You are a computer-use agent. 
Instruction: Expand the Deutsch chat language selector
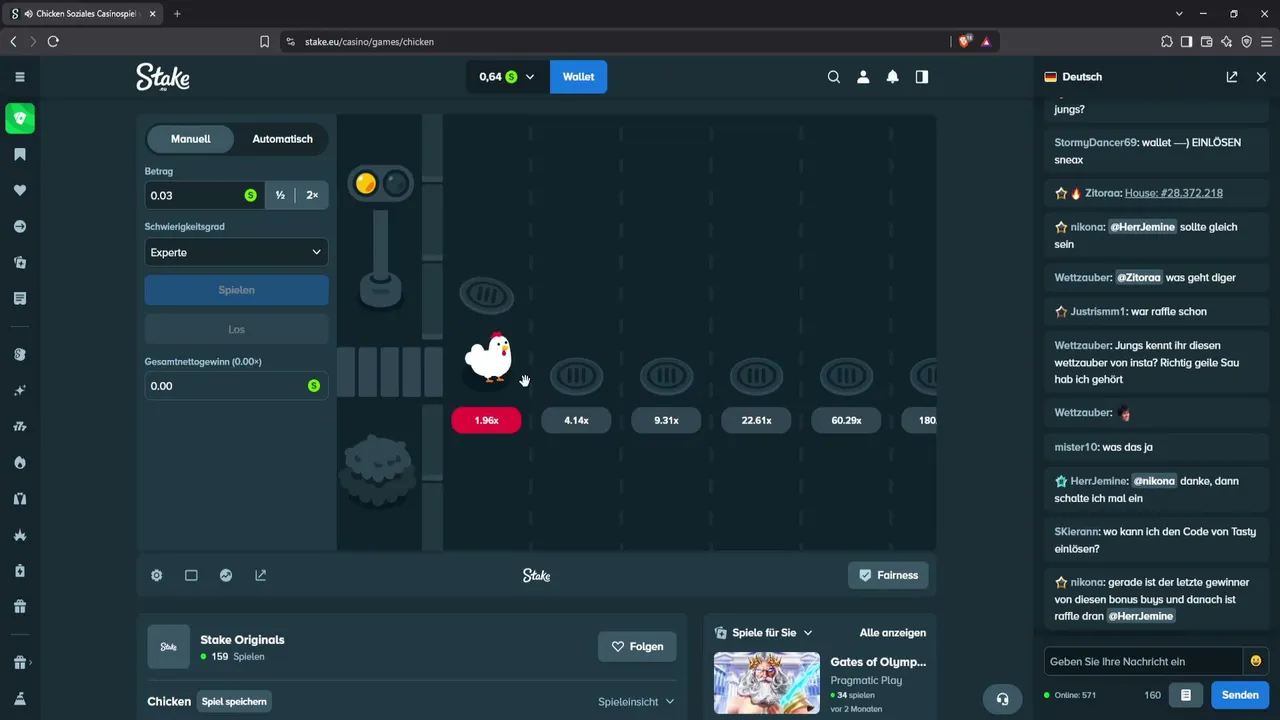pyautogui.click(x=1073, y=77)
